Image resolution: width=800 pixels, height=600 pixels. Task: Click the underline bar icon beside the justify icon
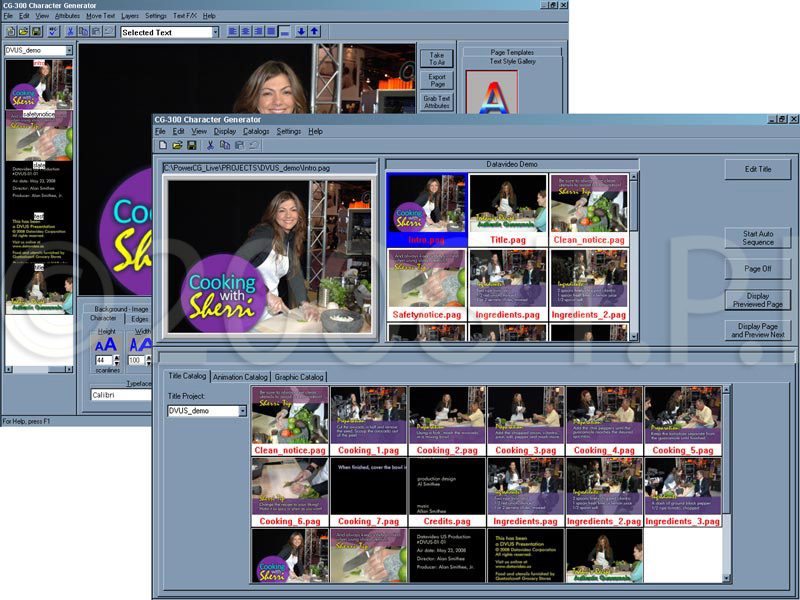tap(284, 32)
